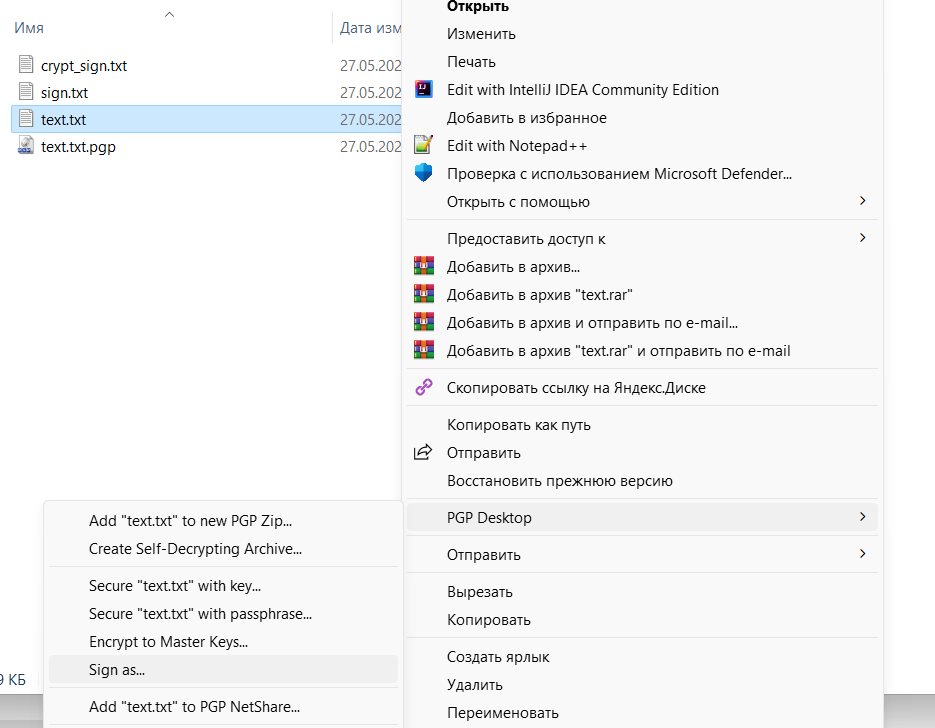Select file name text.txt in list
The image size is (935, 728).
pos(63,120)
